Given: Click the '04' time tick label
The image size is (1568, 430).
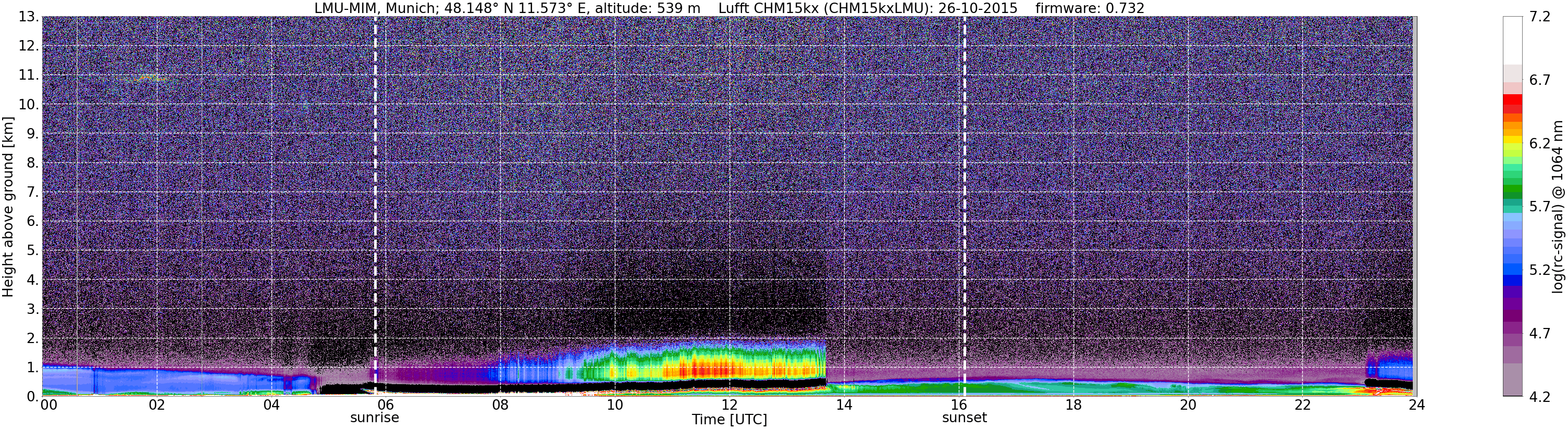Looking at the screenshot, I should pos(271,405).
